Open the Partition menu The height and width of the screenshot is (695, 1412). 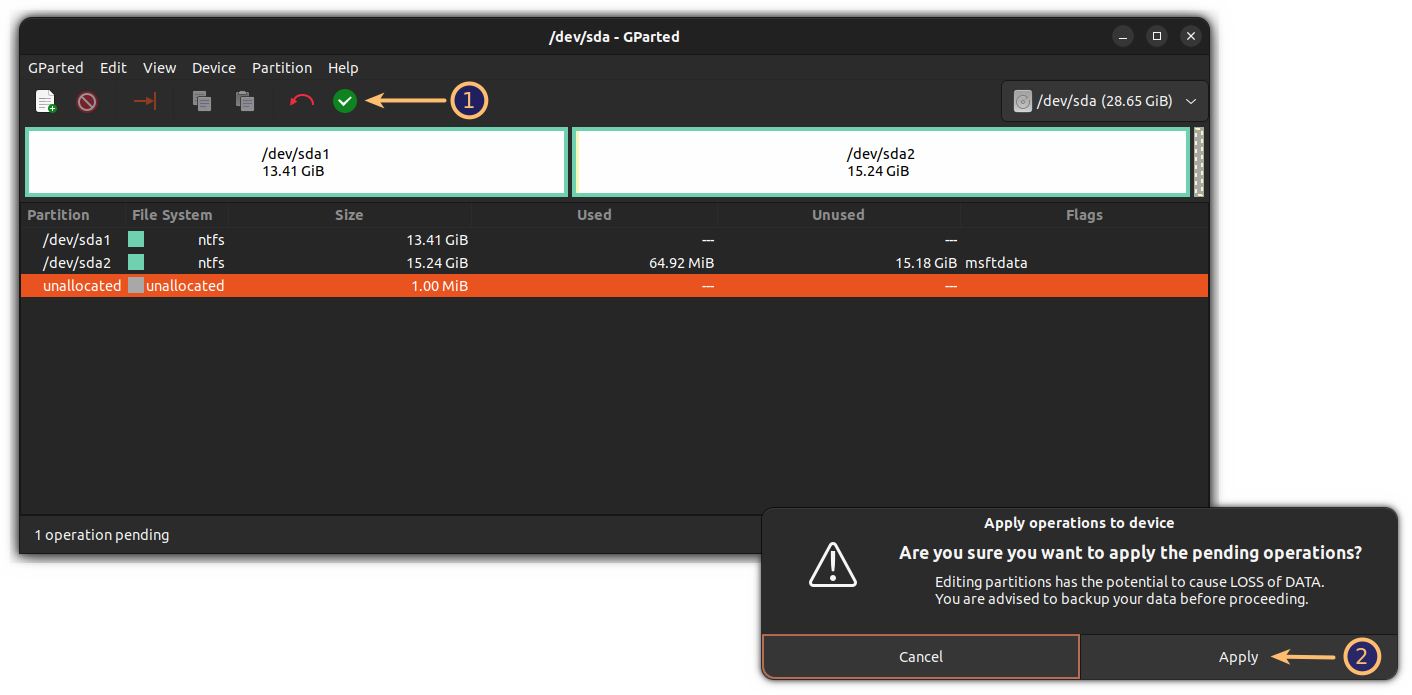tap(281, 67)
